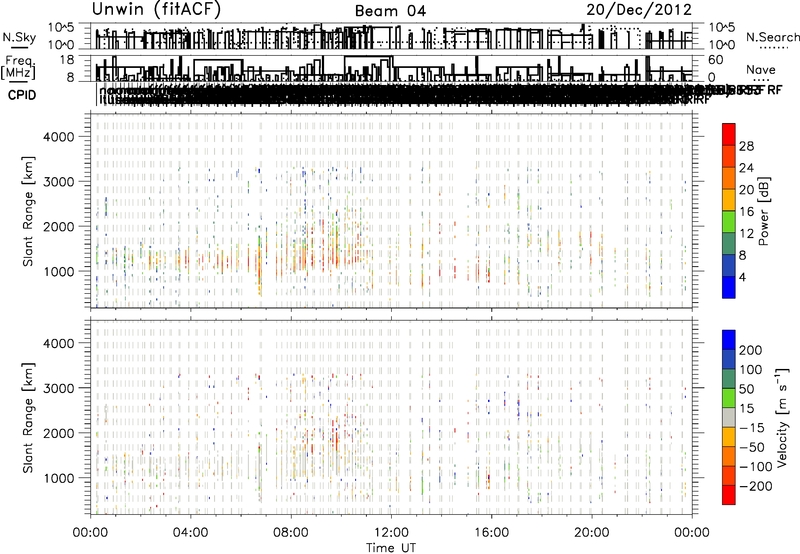Click the '200' label on the Velocity scale

click(x=751, y=350)
